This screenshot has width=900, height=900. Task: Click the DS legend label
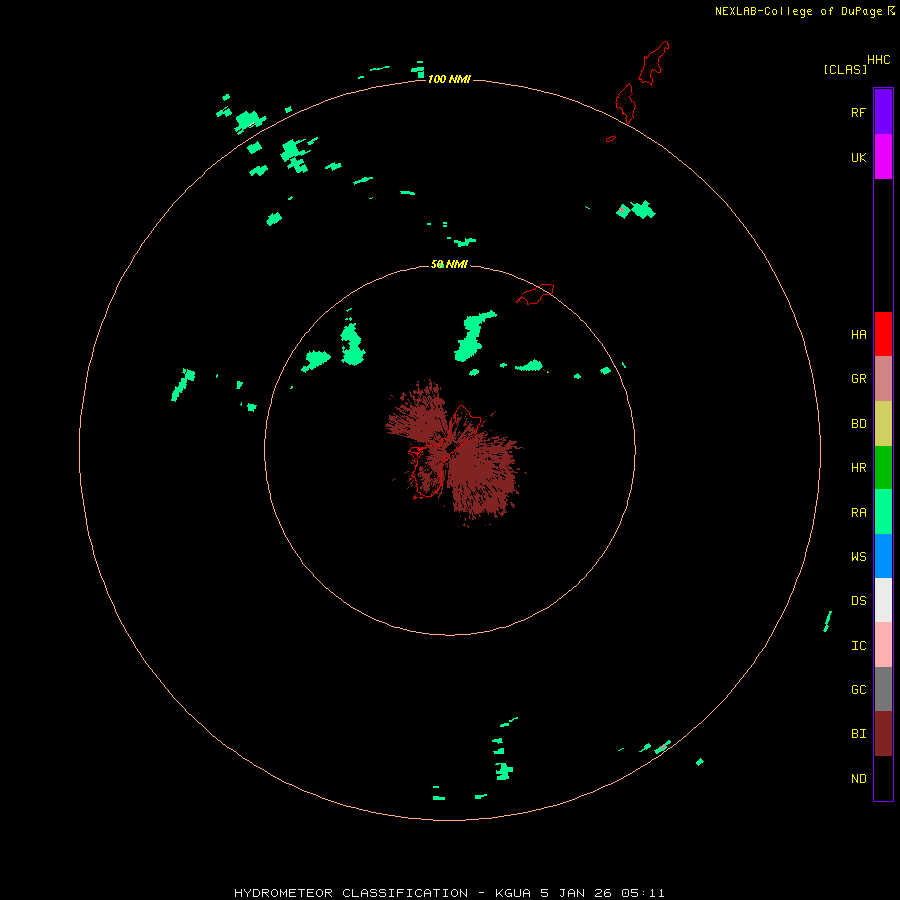pos(858,601)
